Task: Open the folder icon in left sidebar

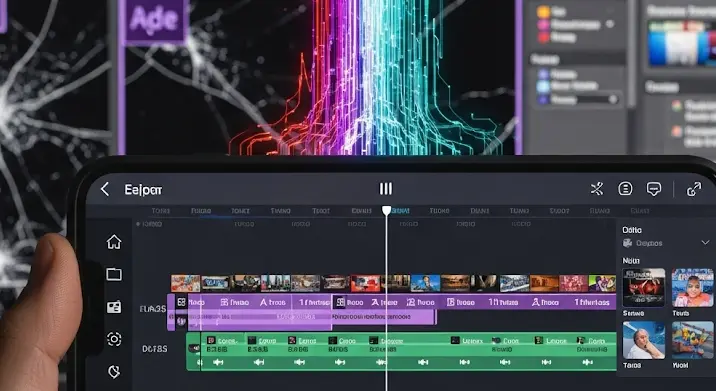Action: point(114,274)
